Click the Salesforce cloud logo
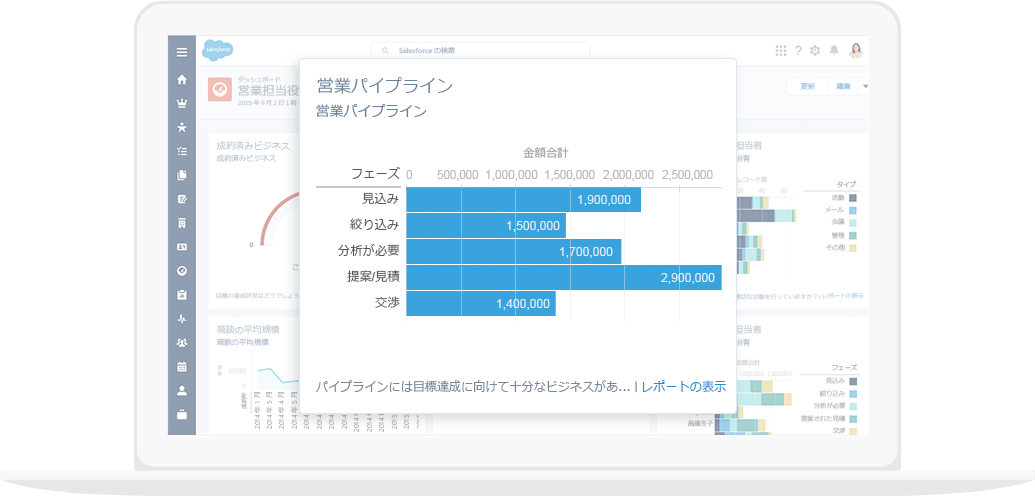This screenshot has height=496, width=1035. 218,50
